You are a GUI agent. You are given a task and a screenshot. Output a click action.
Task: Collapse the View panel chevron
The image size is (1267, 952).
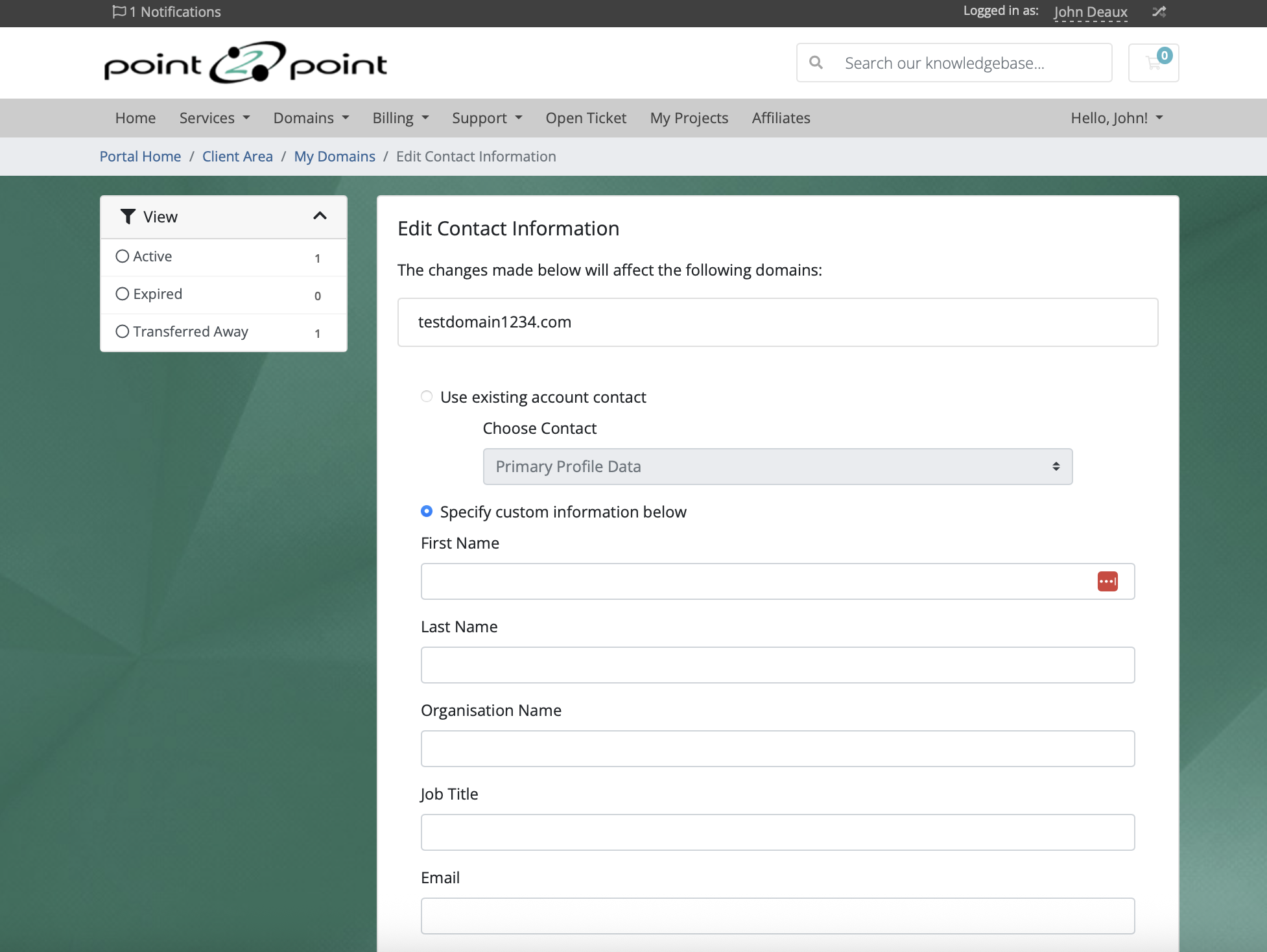tap(320, 216)
